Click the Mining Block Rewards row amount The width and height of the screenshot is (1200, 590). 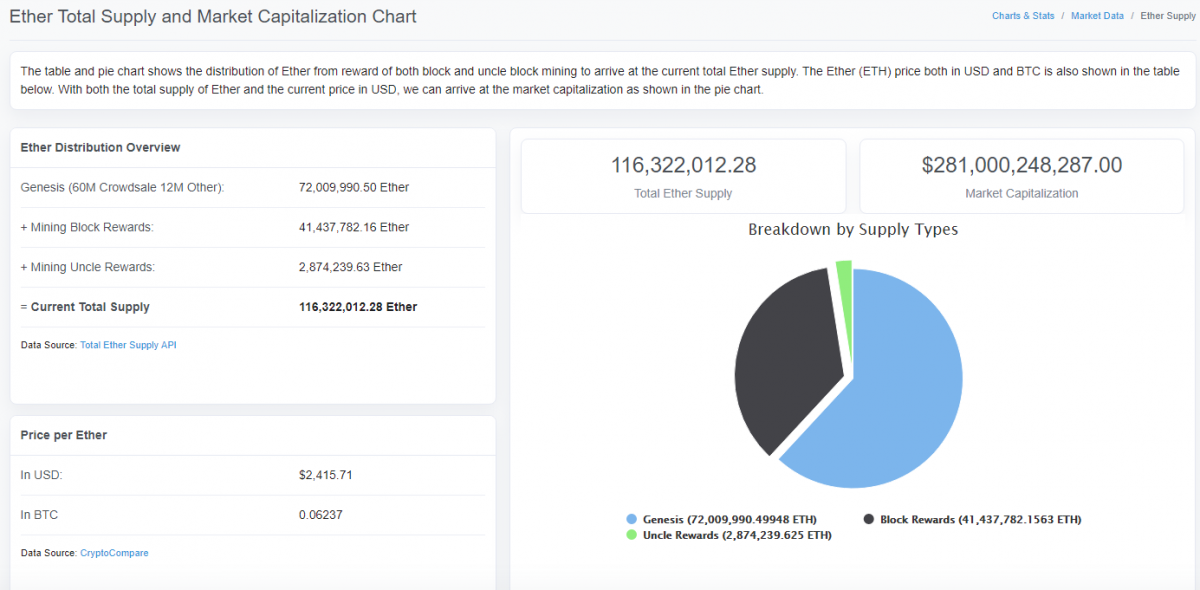[353, 227]
